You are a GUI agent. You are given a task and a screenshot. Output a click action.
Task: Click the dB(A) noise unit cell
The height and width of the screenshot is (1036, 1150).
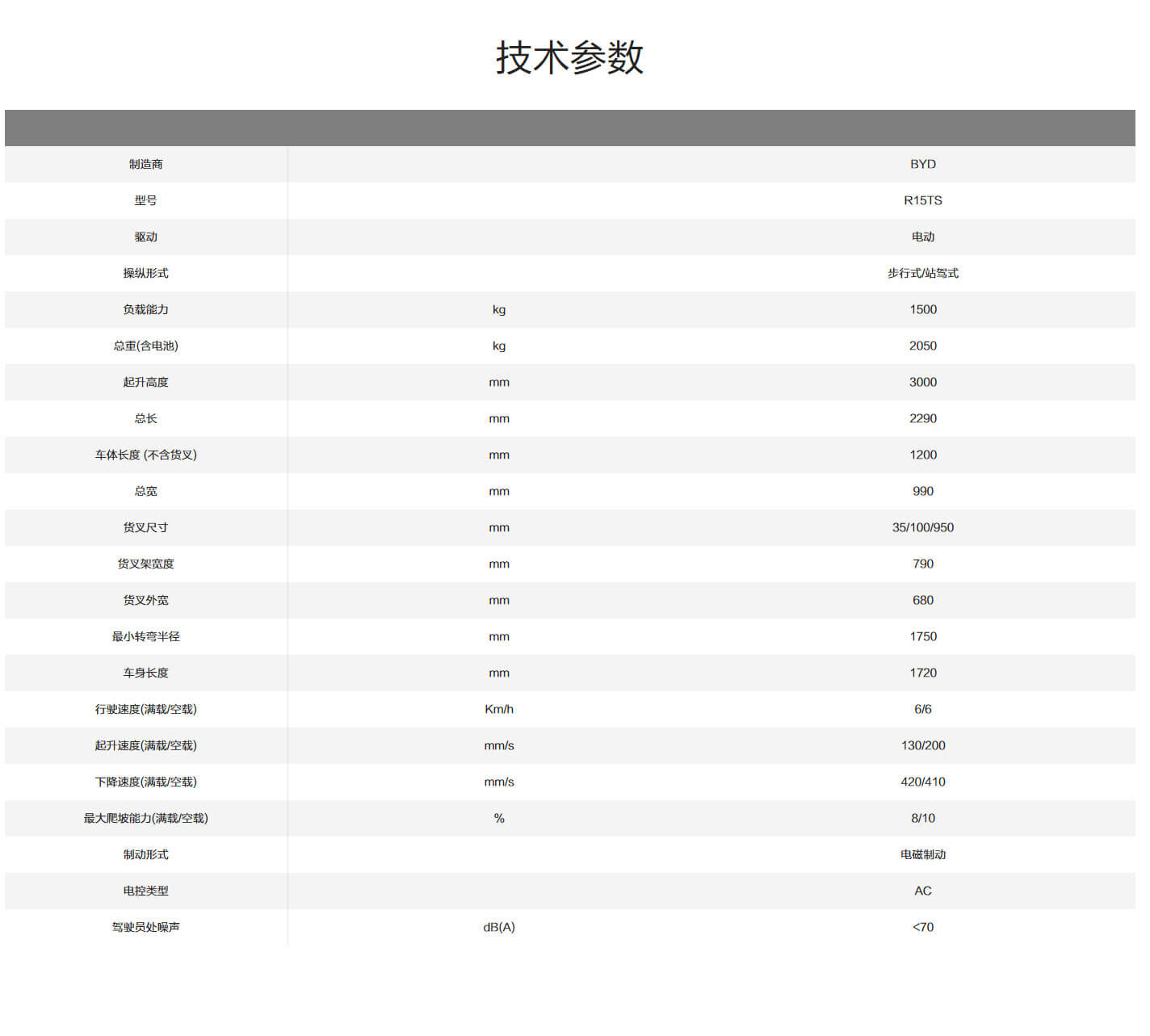click(x=498, y=927)
